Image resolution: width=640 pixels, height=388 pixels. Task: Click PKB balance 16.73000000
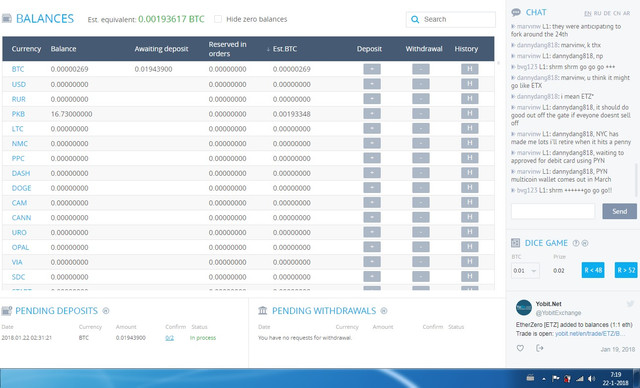[x=71, y=114]
